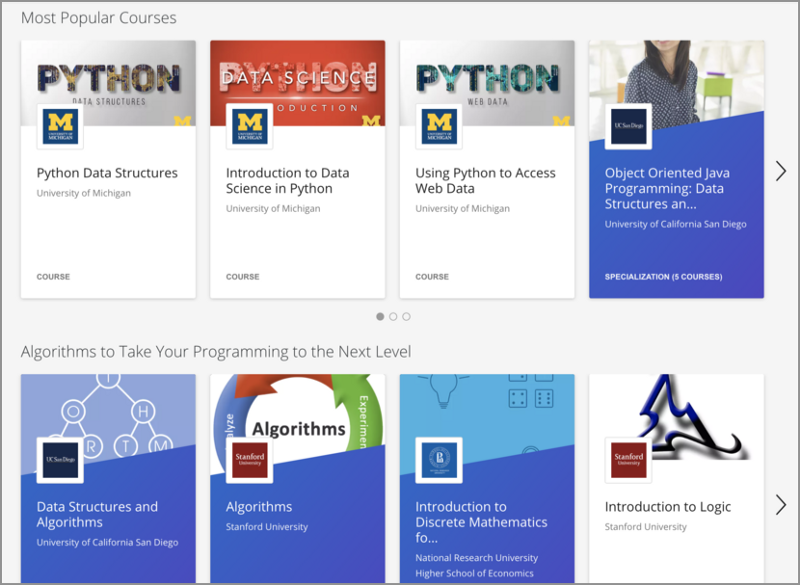Select the first carousel page dot
800x585 pixels.
point(380,316)
